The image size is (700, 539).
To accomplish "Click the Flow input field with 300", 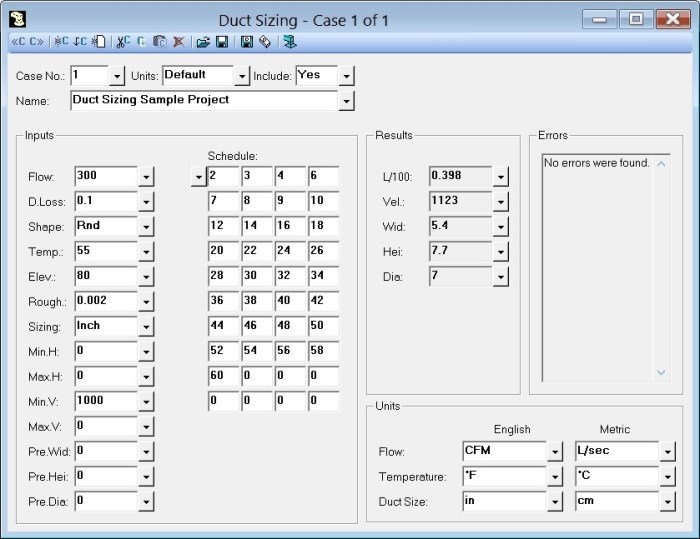I will pos(106,176).
